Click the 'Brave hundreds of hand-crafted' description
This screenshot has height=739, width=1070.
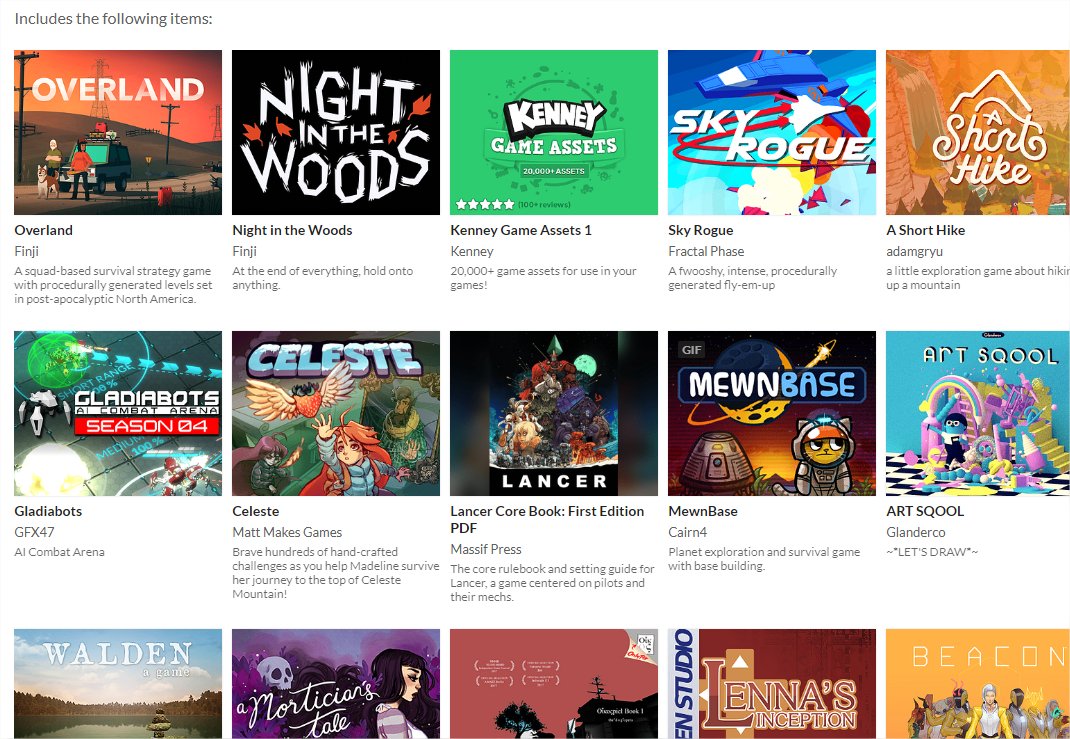pos(336,573)
